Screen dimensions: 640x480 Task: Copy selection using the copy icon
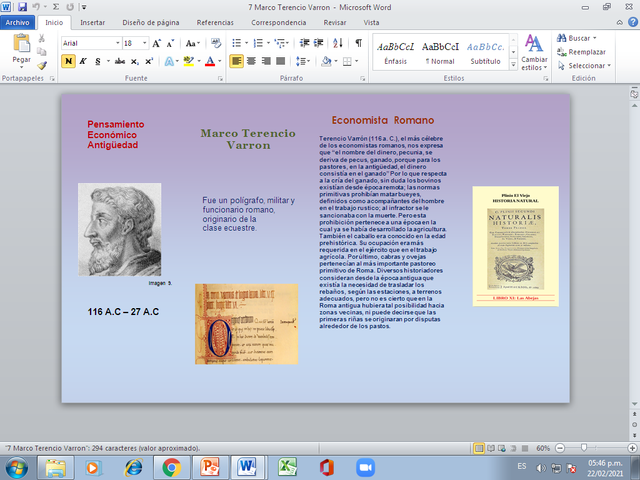pyautogui.click(x=42, y=52)
